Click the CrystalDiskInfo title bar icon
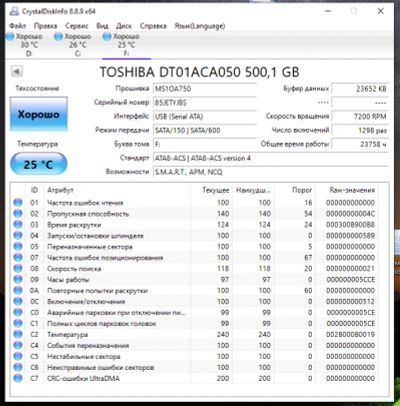Screen dimensions: 400x406 tap(14, 11)
